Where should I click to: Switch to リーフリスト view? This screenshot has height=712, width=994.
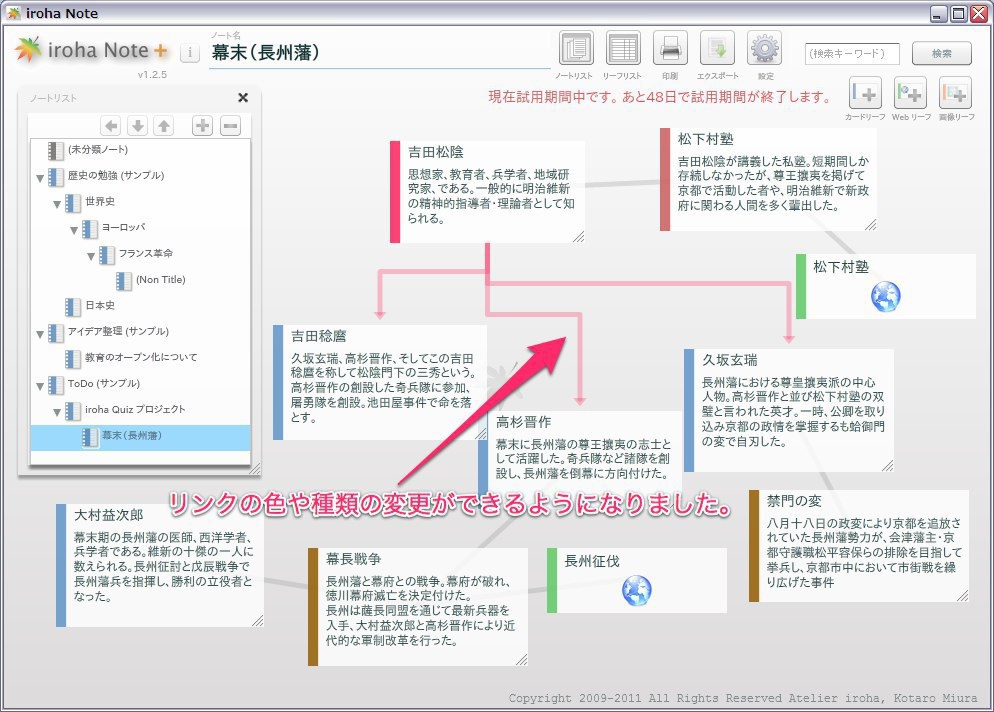click(x=623, y=46)
